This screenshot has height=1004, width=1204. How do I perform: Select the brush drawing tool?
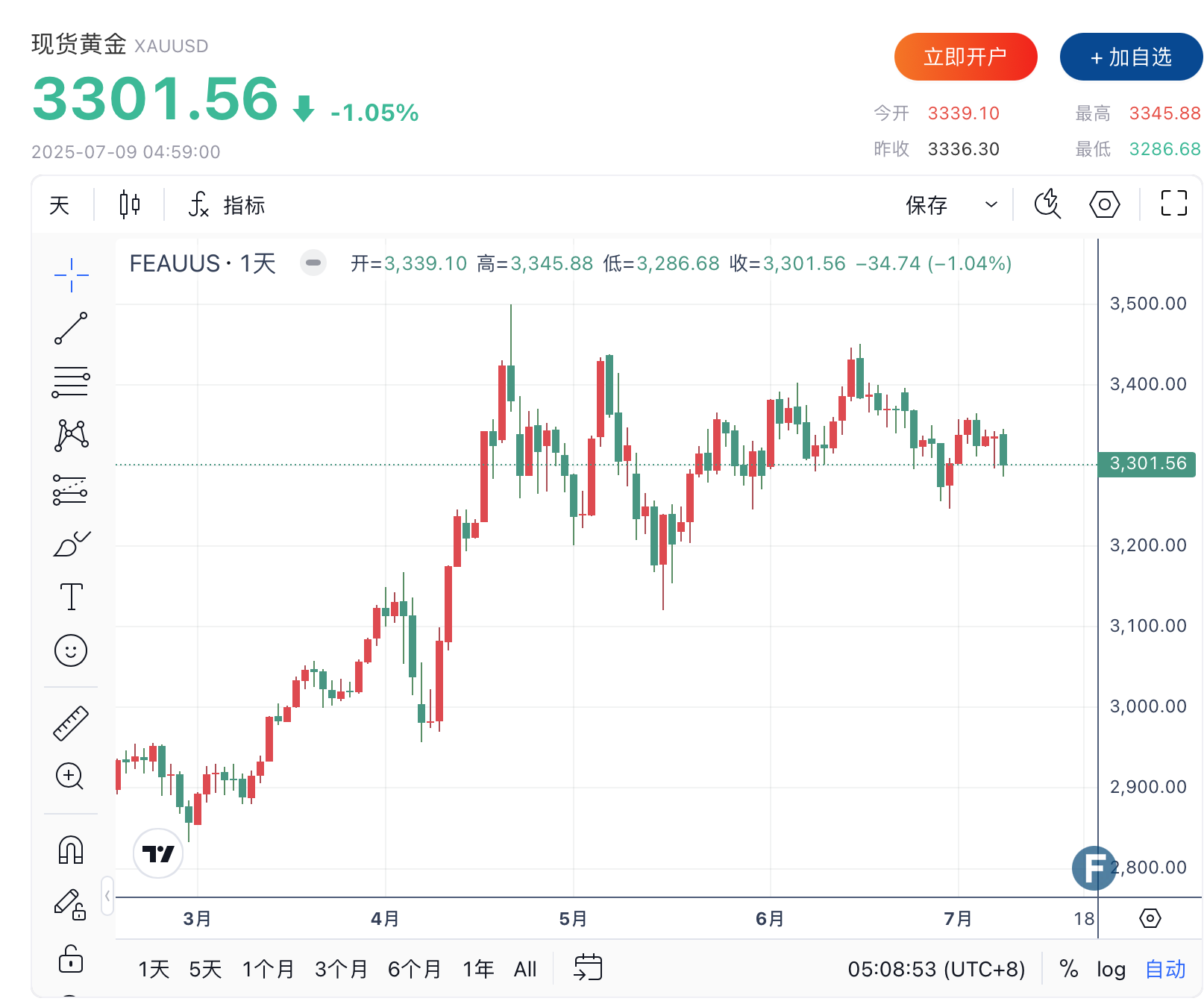click(x=71, y=542)
